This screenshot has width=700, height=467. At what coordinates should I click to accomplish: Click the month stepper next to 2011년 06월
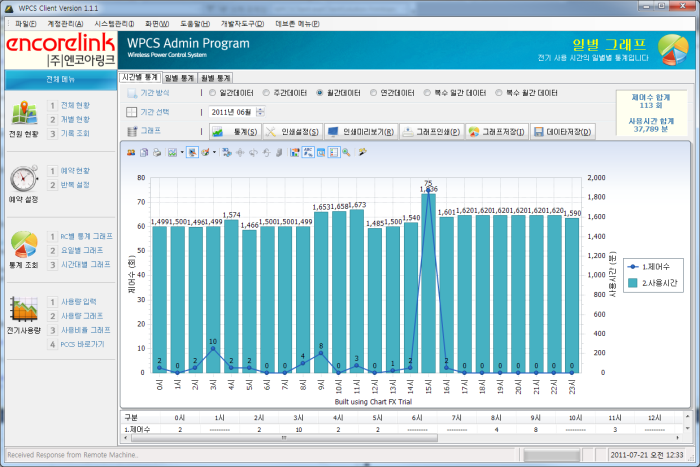(261, 112)
